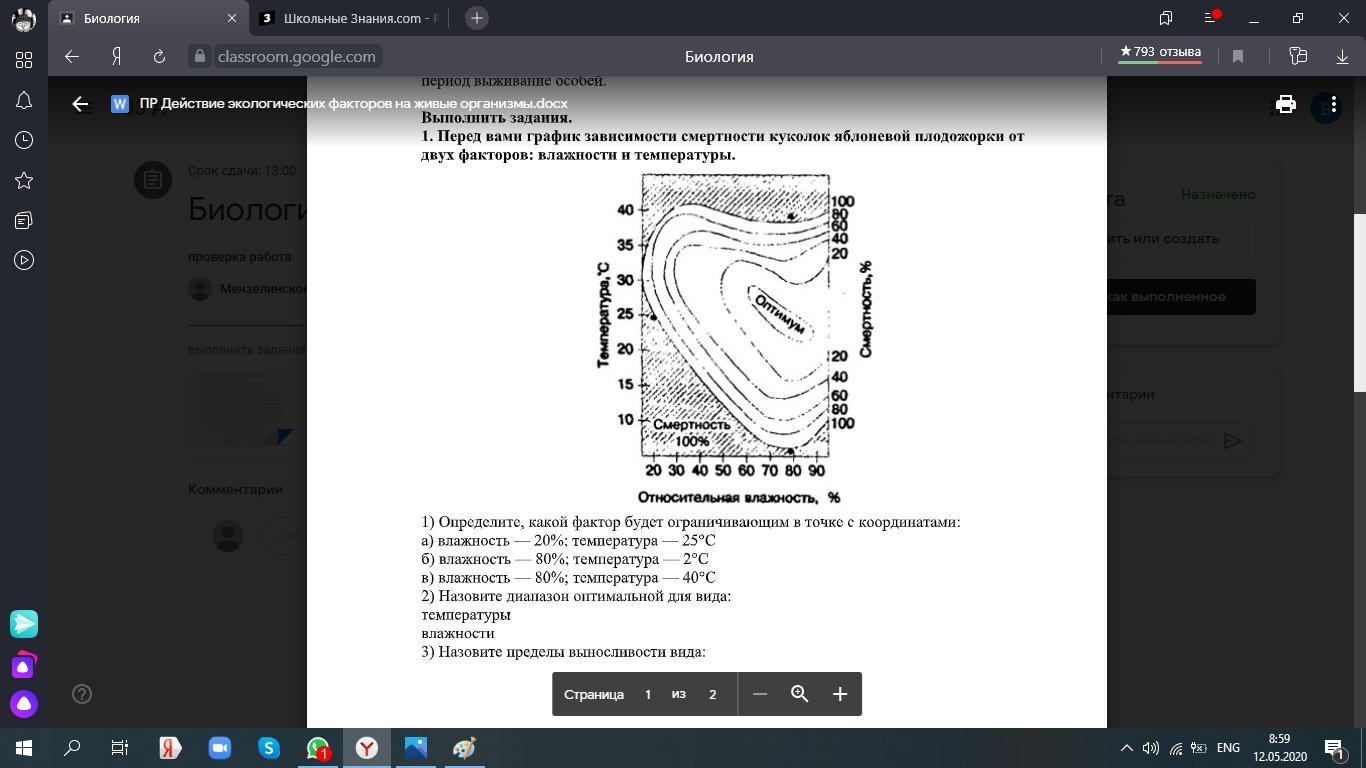Image resolution: width=1366 pixels, height=768 pixels.
Task: Open the Windows action center notifications
Action: [1334, 748]
